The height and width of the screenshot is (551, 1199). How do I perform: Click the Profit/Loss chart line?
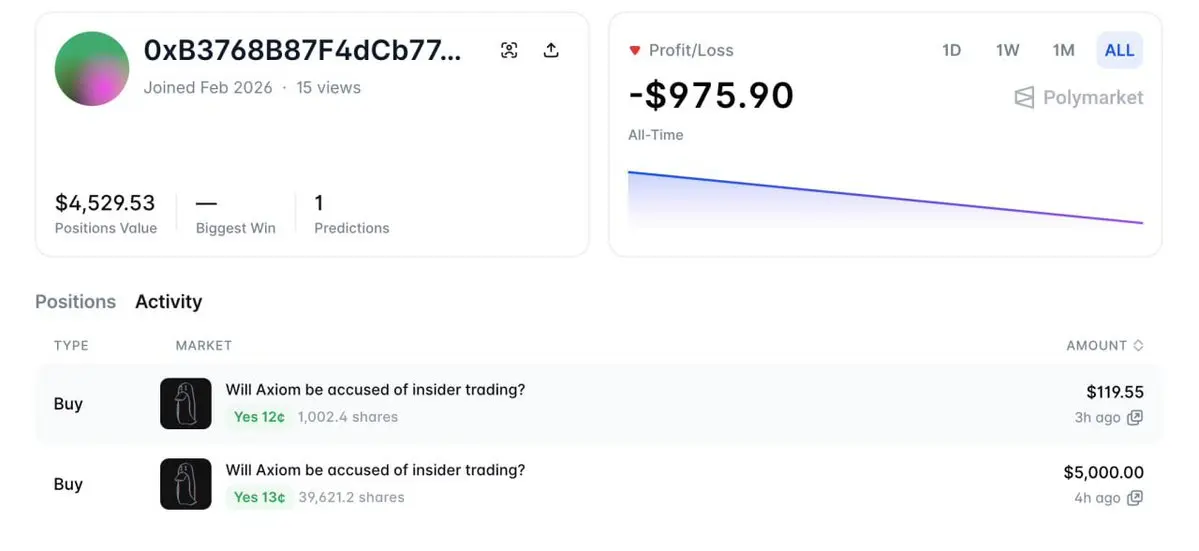(x=885, y=198)
